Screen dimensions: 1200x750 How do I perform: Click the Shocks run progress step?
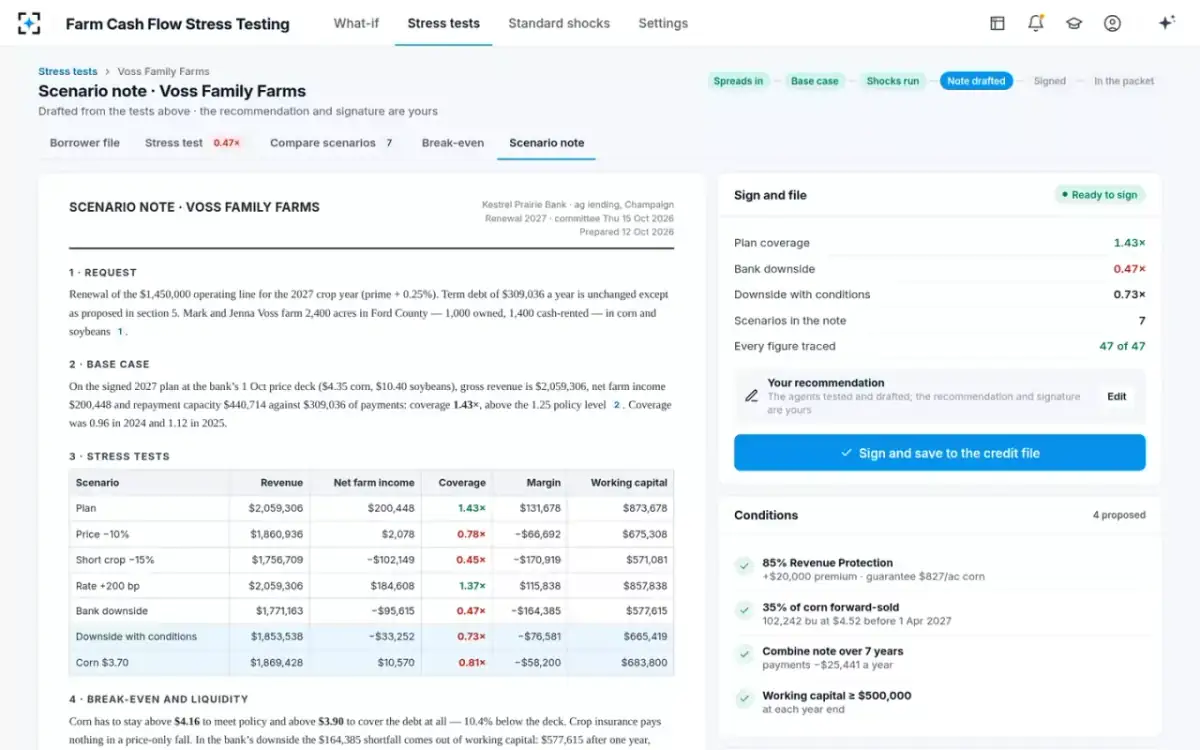click(893, 81)
